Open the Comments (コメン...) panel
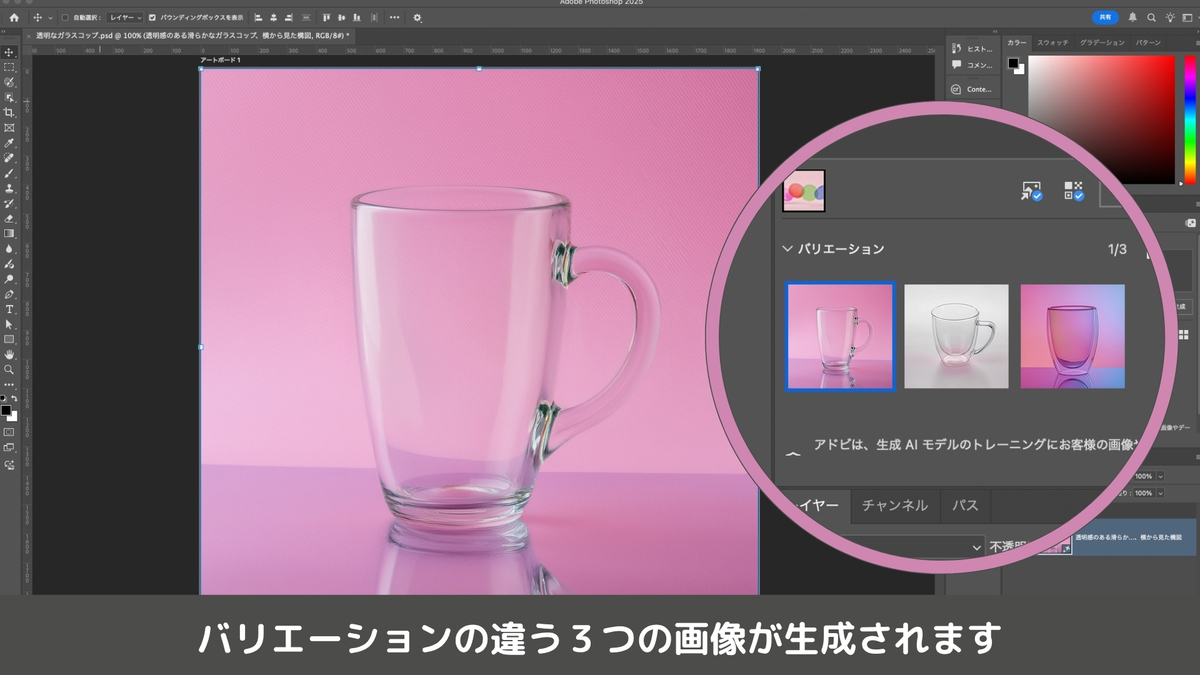The height and width of the screenshot is (675, 1200). click(973, 65)
